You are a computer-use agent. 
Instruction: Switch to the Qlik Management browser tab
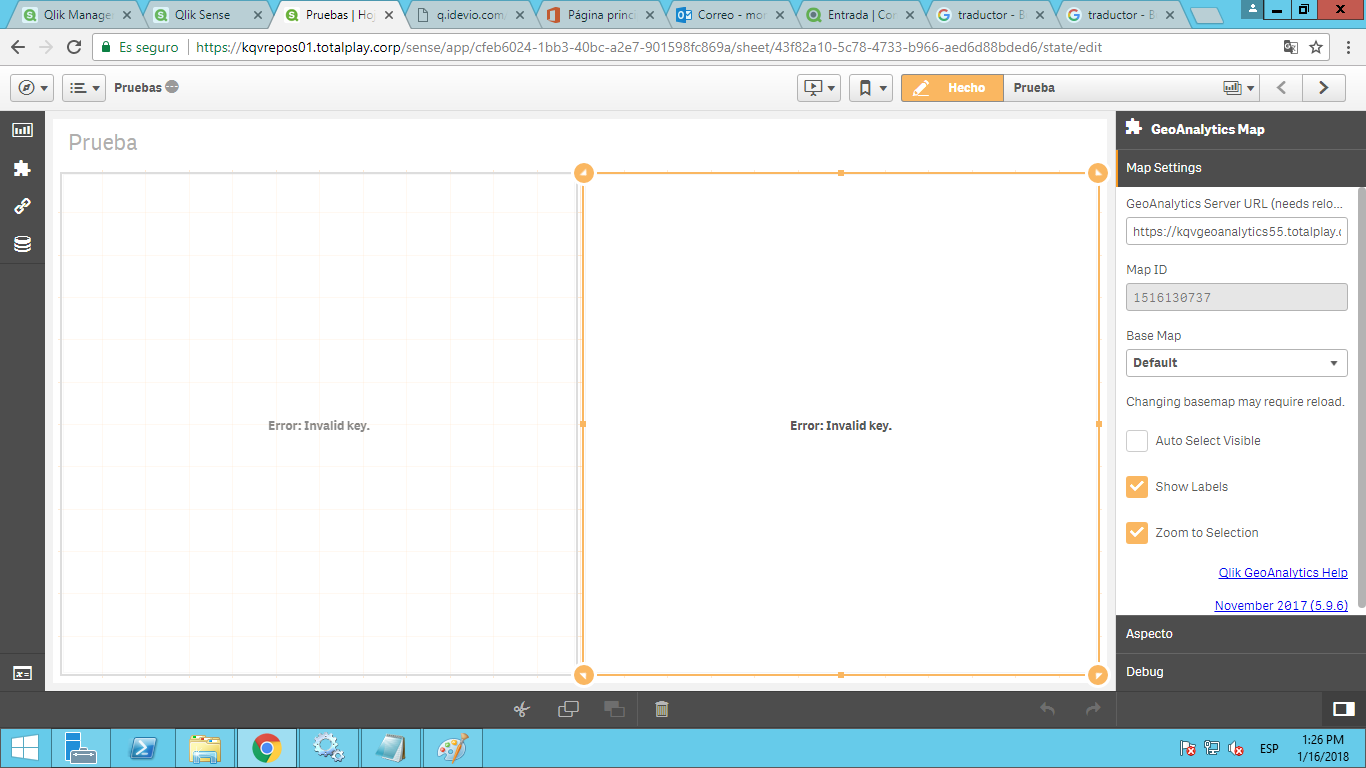pyautogui.click(x=78, y=15)
